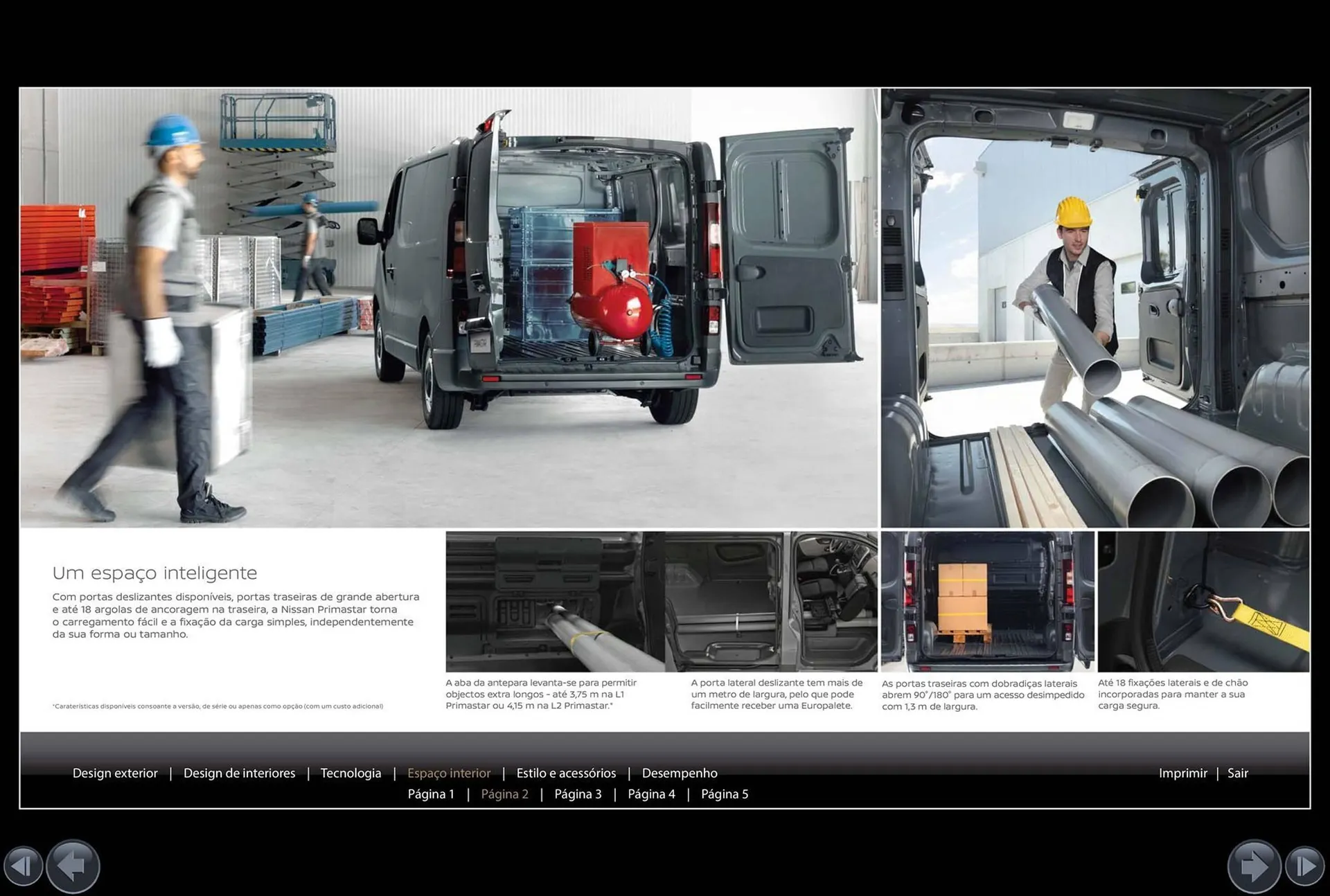Go to the first page using skip-back arrow
Viewport: 1330px width, 896px height.
(x=24, y=866)
